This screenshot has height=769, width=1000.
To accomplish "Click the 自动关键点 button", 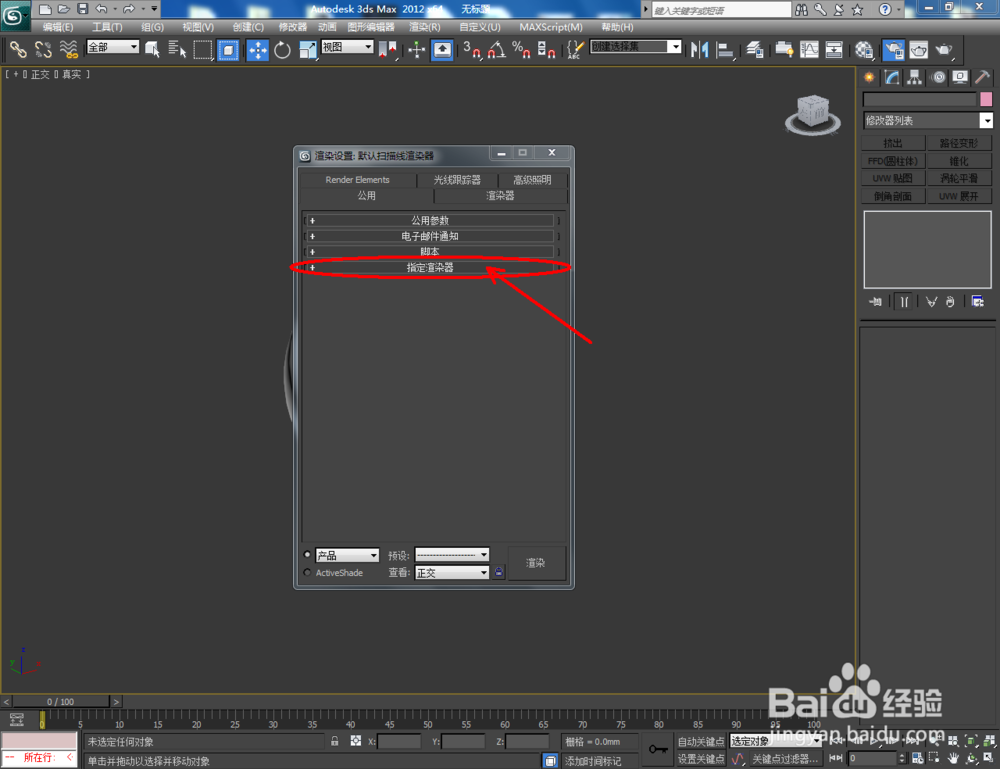I will [701, 742].
